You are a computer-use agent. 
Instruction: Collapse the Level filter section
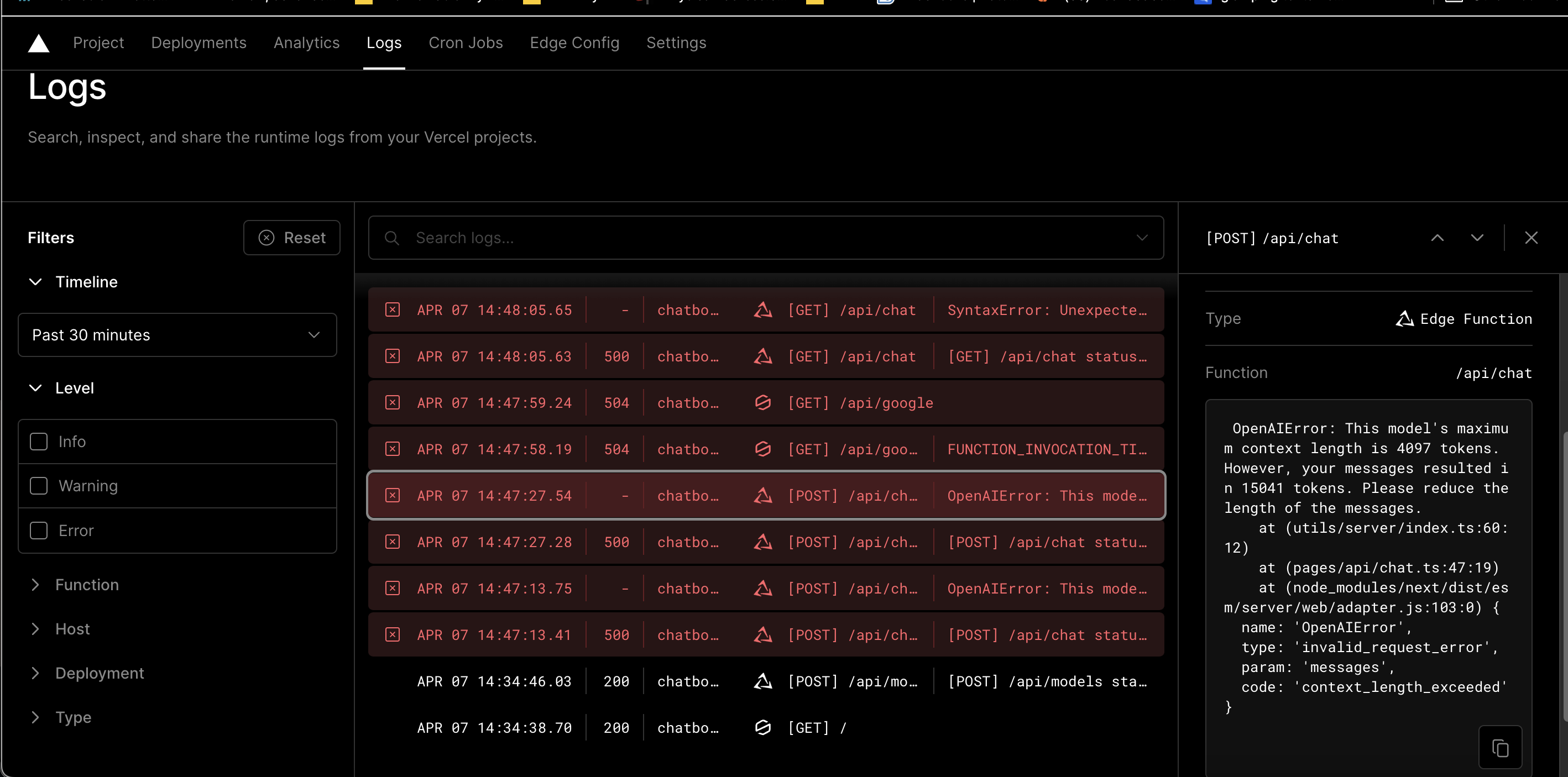click(x=35, y=387)
